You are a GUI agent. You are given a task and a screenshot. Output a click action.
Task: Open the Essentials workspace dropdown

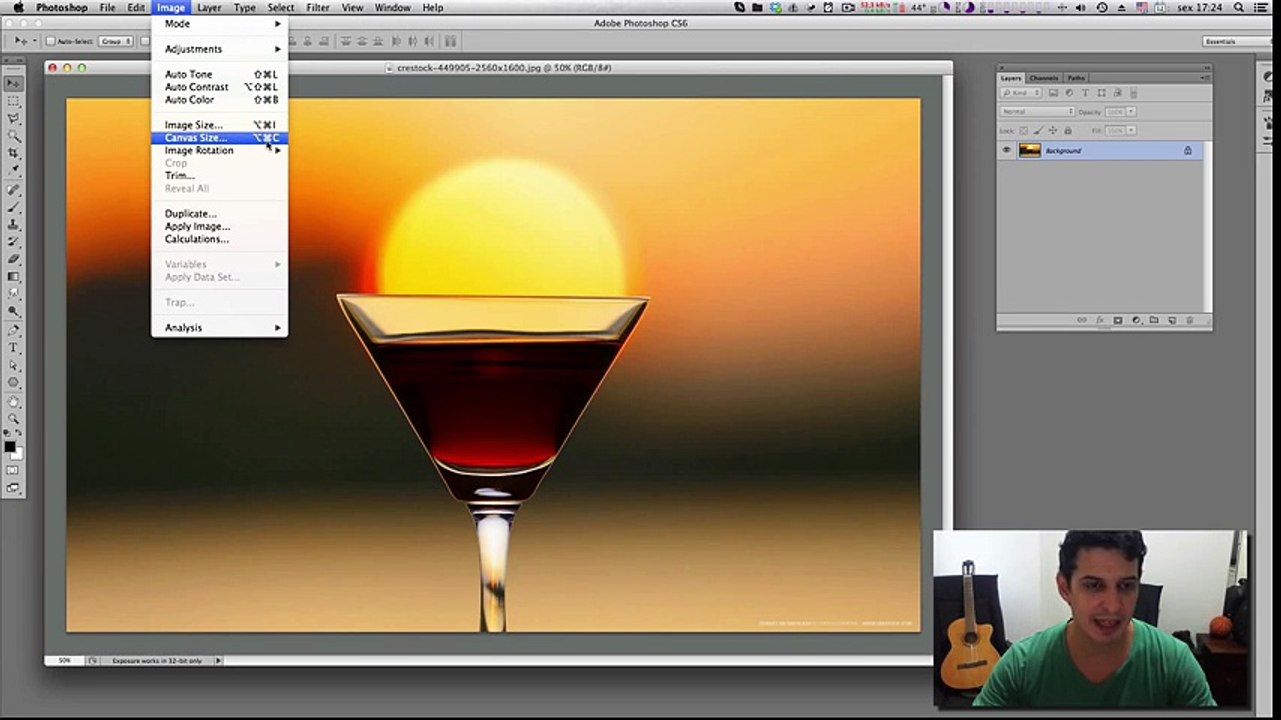pos(1237,41)
